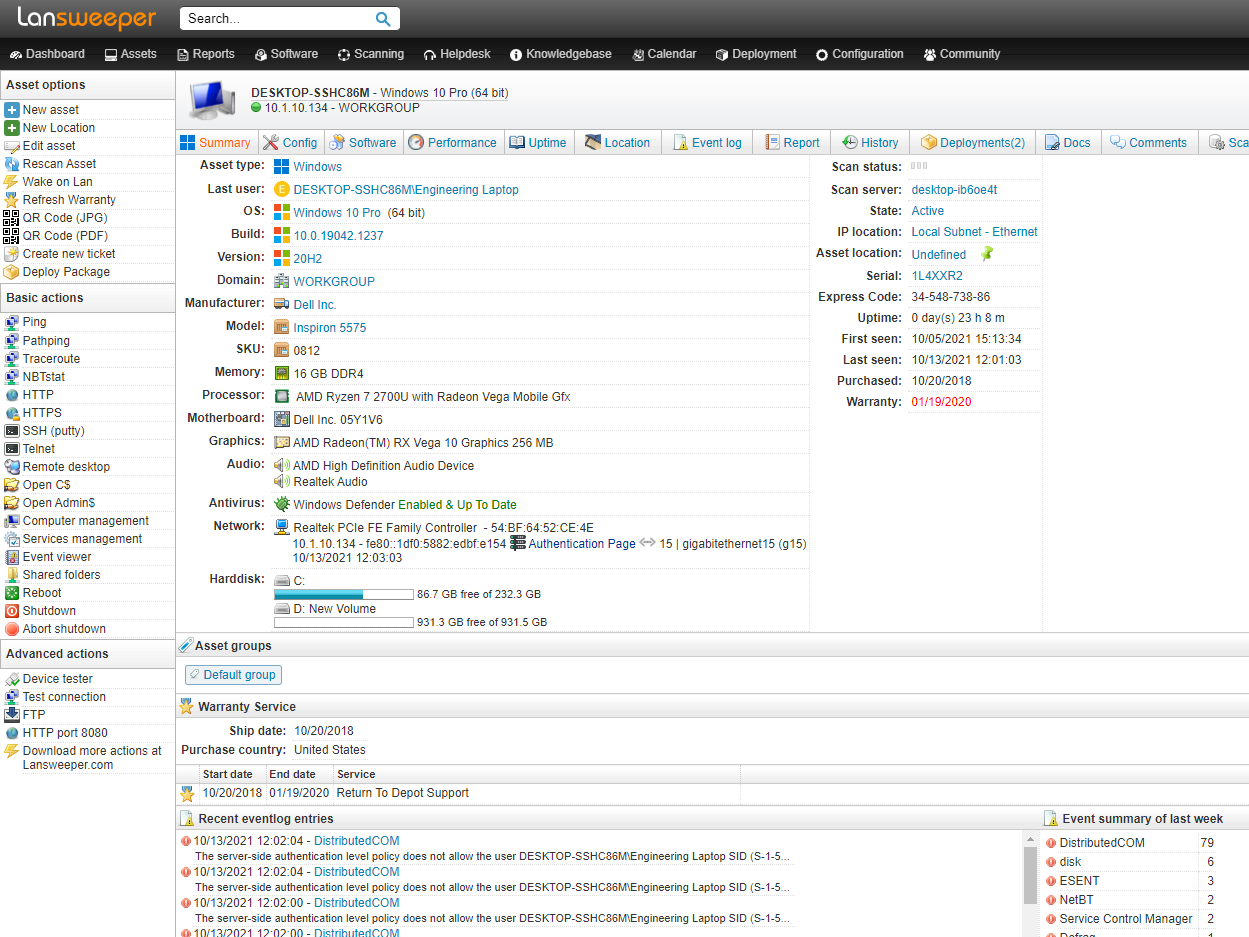The height and width of the screenshot is (937, 1249).
Task: Click the 10.0.19042.1237 build link
Action: coord(338,236)
